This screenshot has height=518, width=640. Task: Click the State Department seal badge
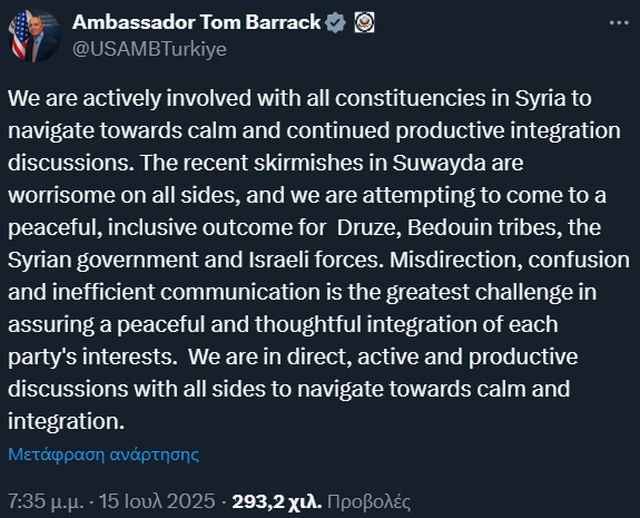(x=364, y=22)
